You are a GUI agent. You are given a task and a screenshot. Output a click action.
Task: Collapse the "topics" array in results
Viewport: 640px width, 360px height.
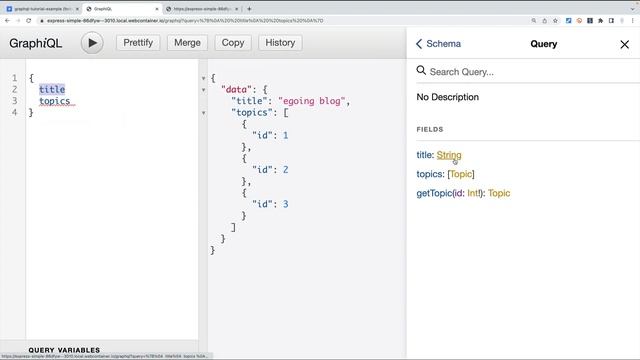click(203, 113)
